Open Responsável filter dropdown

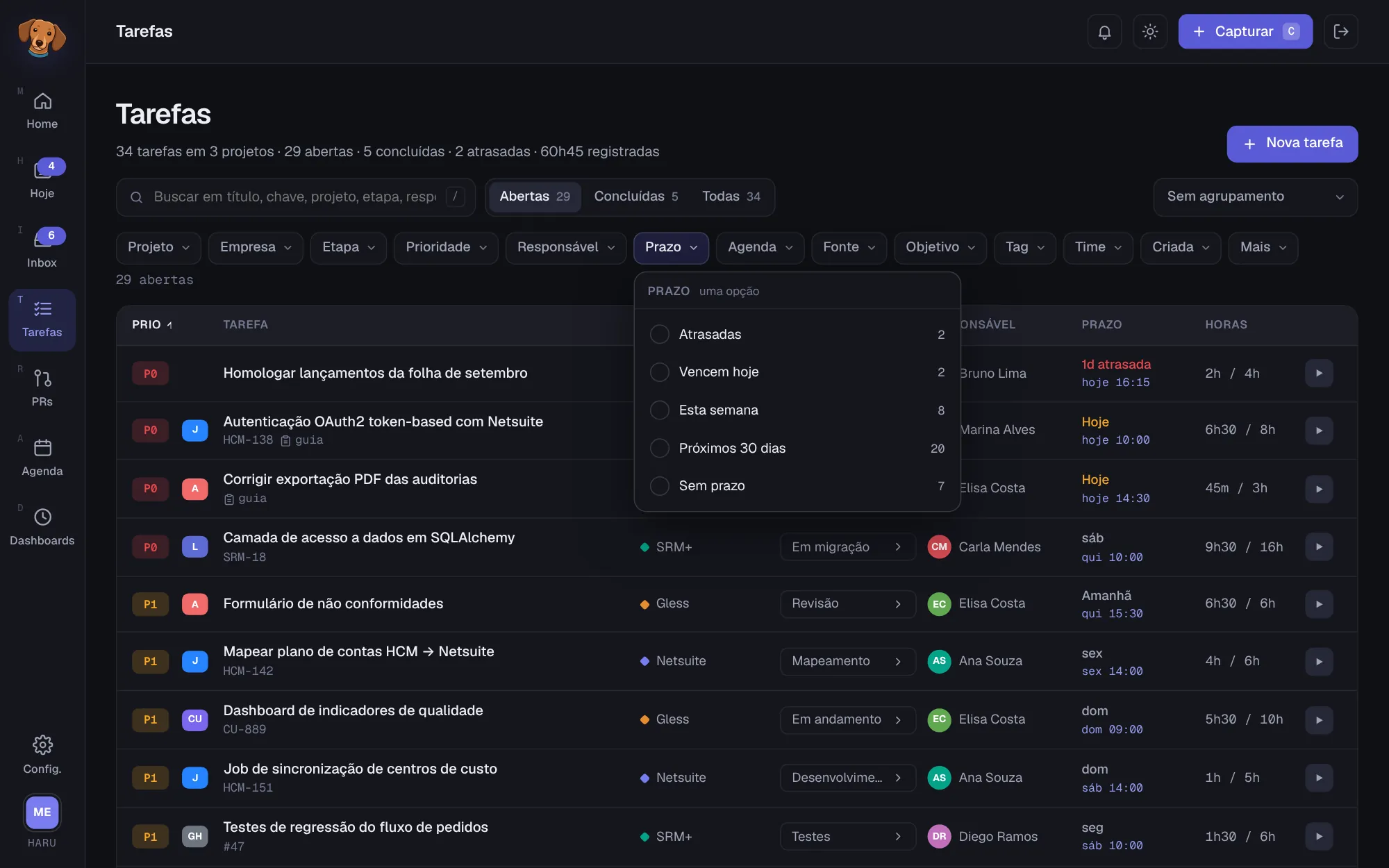coord(566,248)
